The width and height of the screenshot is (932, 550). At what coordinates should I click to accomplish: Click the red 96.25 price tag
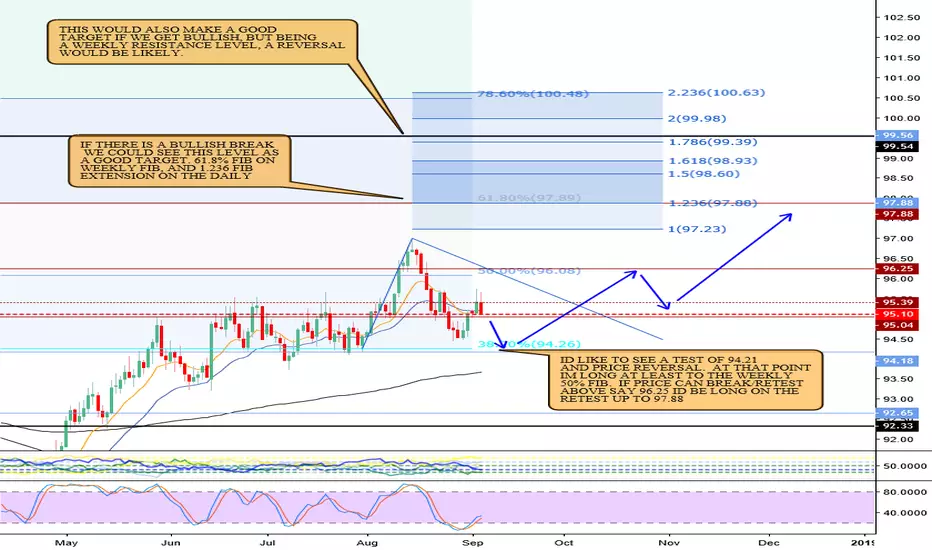point(897,268)
